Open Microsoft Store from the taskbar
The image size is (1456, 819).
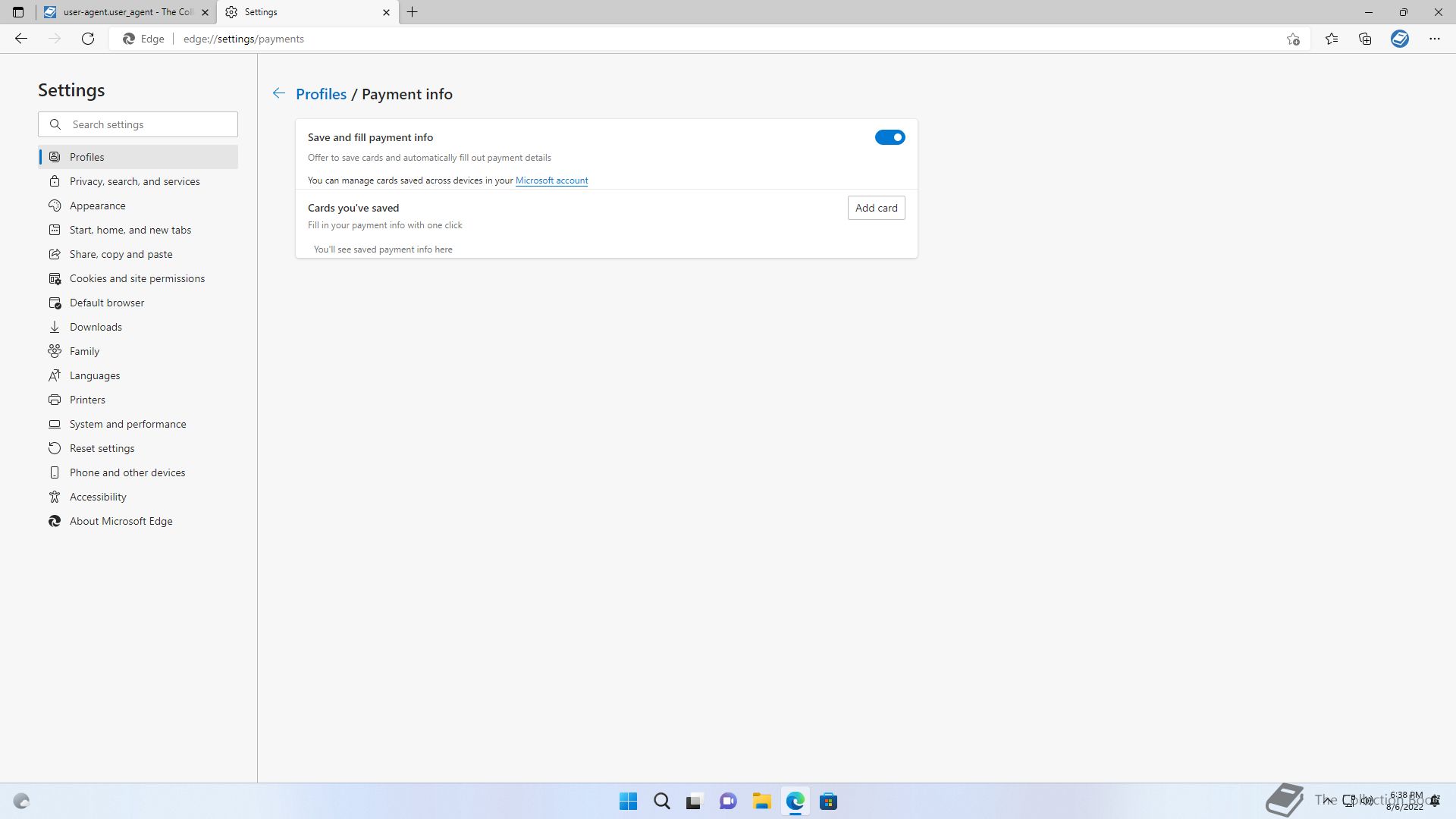coord(828,802)
